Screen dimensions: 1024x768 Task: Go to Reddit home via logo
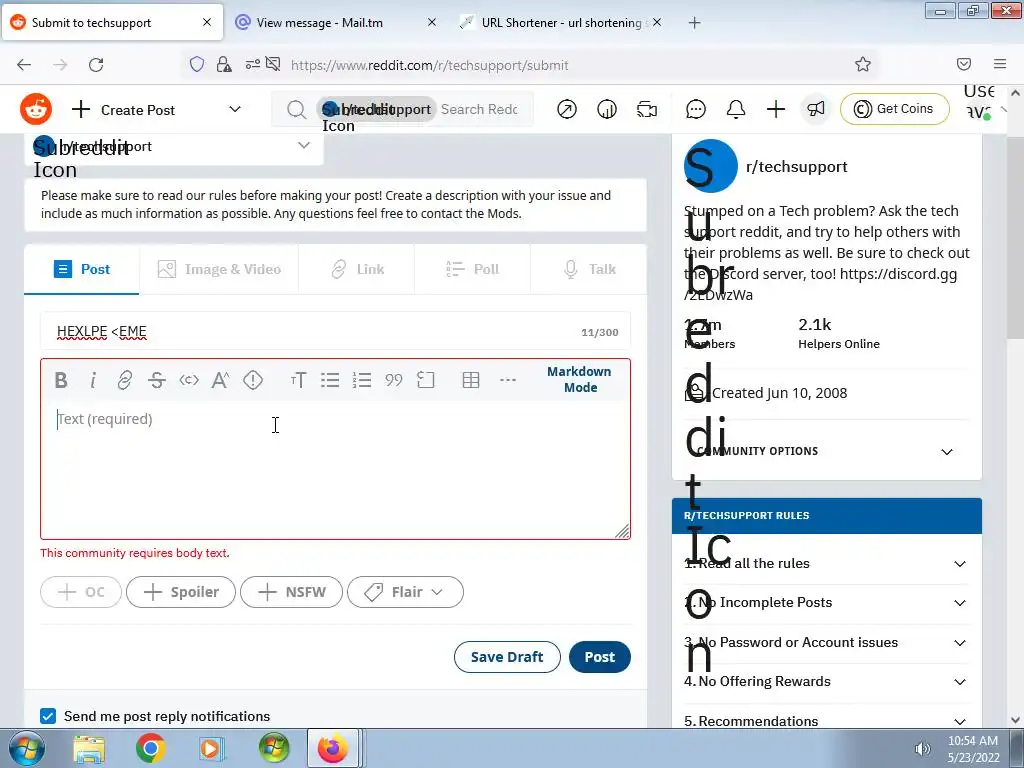click(36, 109)
